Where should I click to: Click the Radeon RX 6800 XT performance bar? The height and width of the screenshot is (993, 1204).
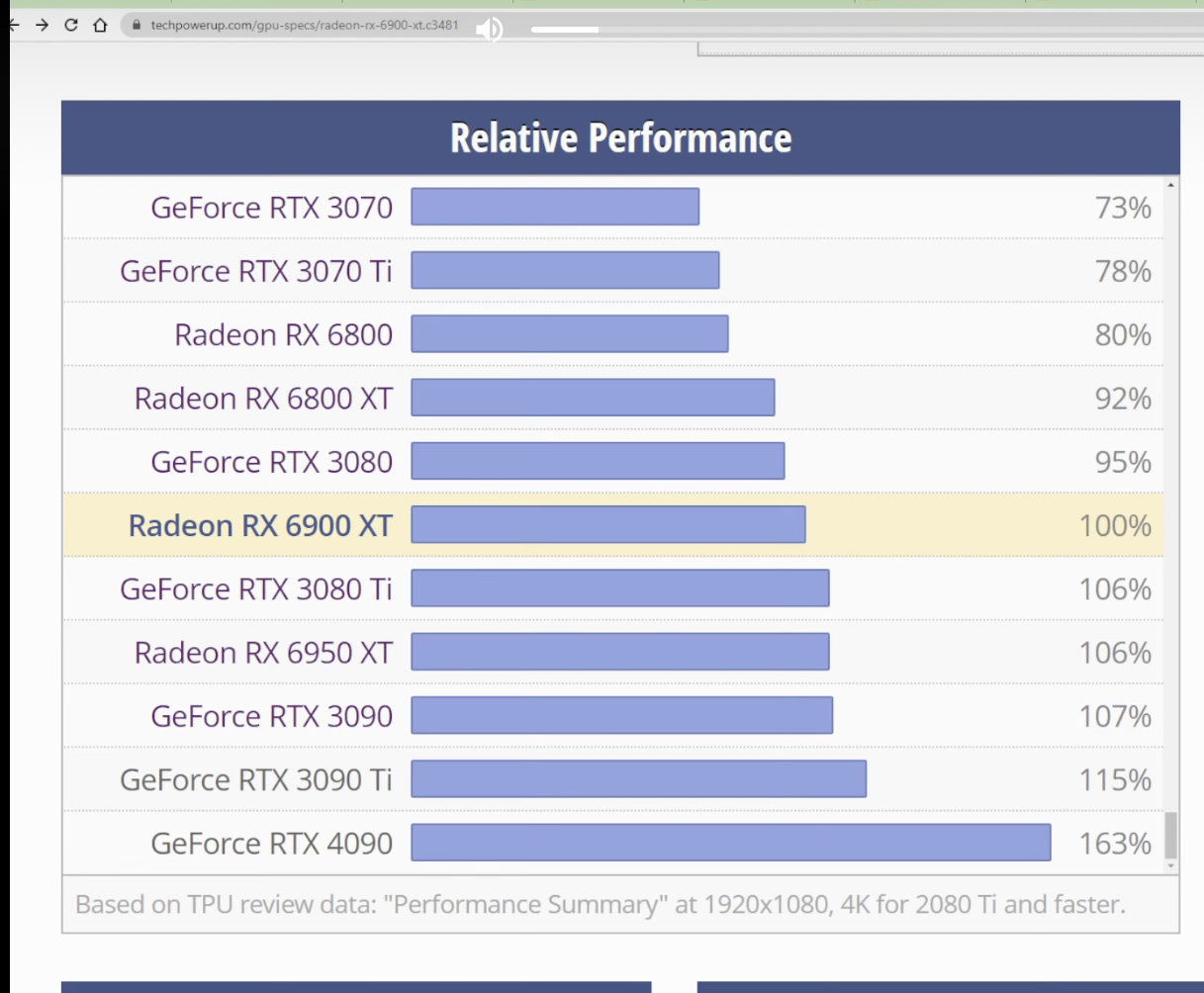[x=593, y=398]
